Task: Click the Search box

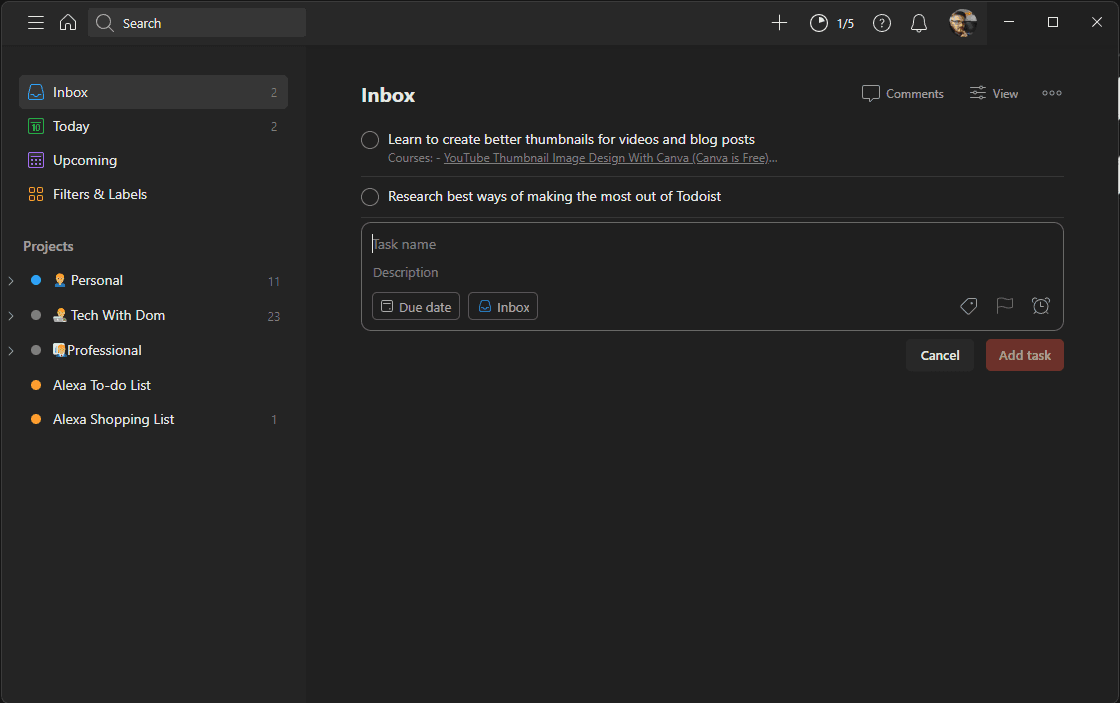Action: tap(197, 23)
